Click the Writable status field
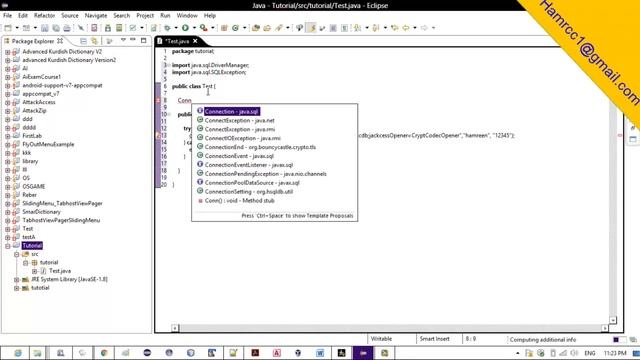The image size is (640, 360). (381, 339)
